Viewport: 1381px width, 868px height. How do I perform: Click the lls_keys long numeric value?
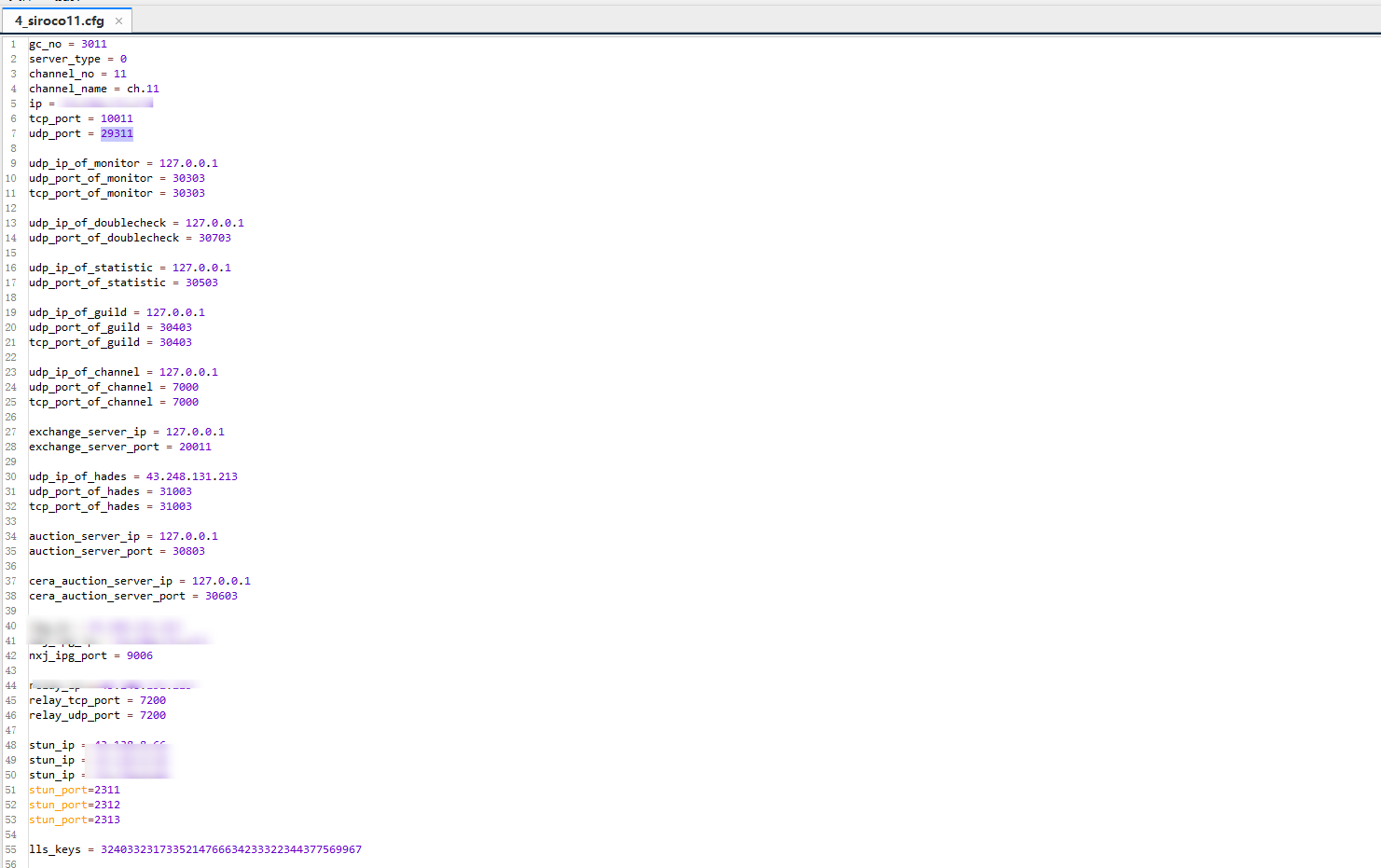point(230,849)
